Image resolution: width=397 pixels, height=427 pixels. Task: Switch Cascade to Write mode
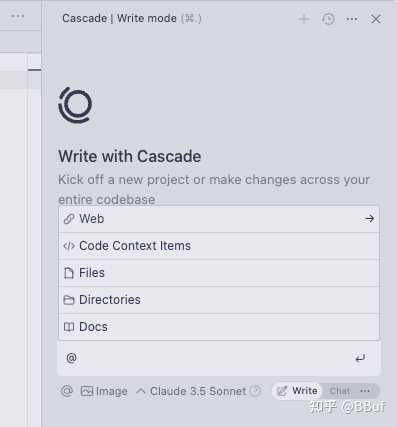pyautogui.click(x=297, y=391)
